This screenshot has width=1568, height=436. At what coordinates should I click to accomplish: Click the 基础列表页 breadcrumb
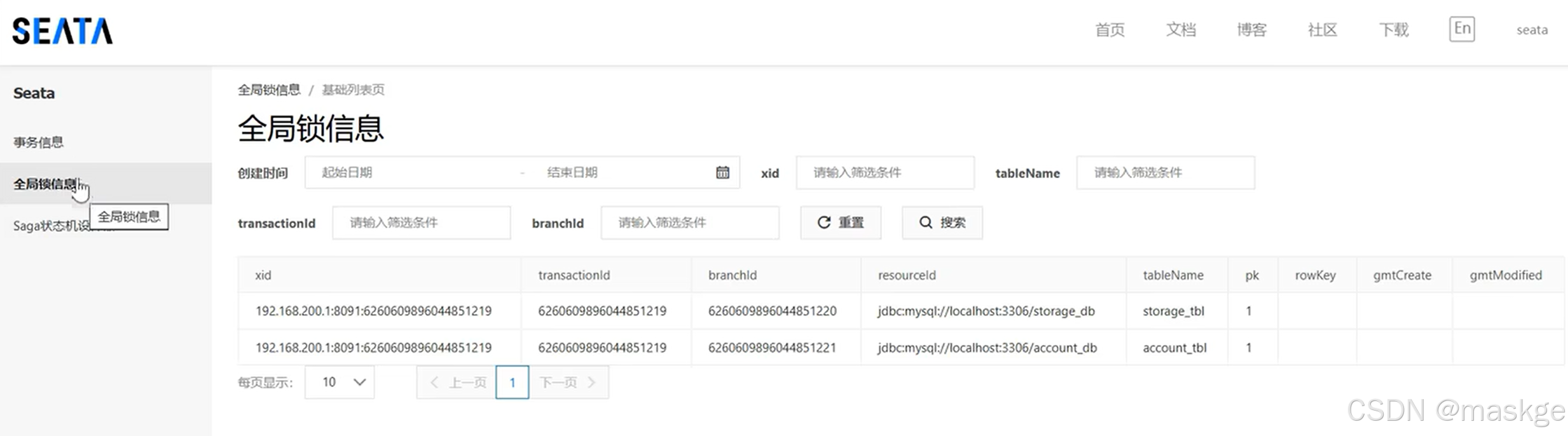pyautogui.click(x=353, y=90)
